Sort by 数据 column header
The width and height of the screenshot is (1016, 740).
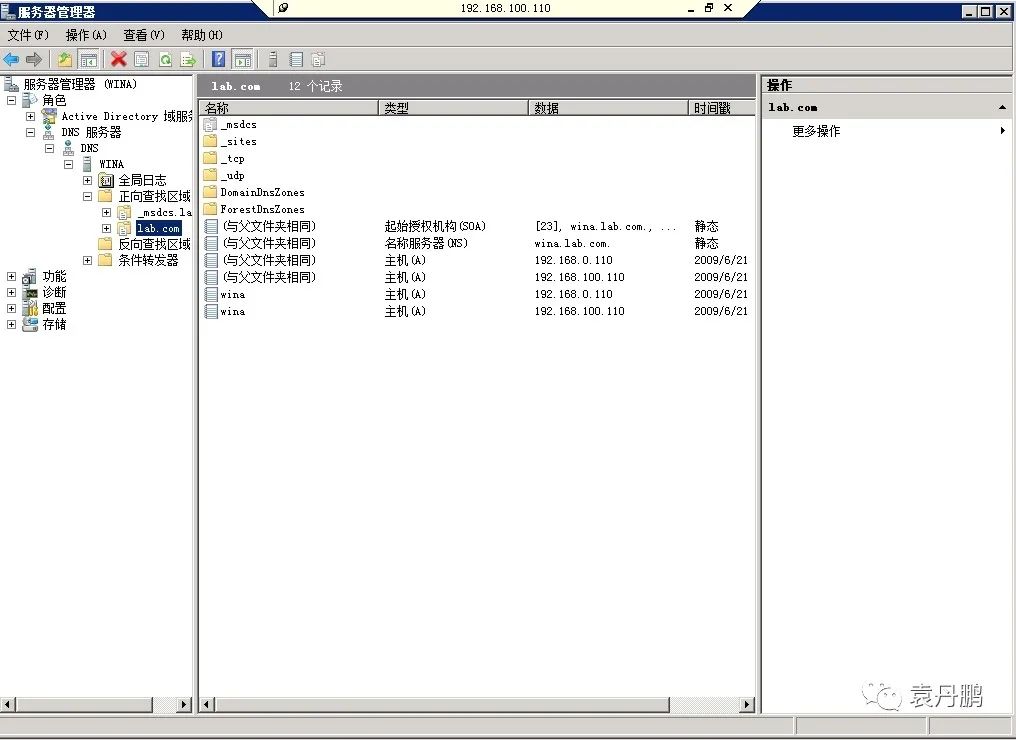pos(608,108)
